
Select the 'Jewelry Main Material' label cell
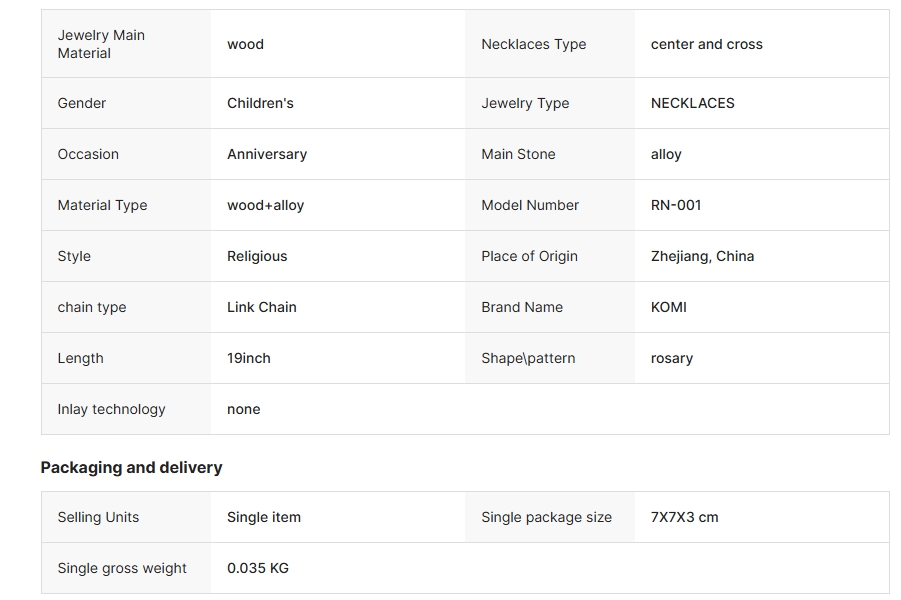[101, 44]
